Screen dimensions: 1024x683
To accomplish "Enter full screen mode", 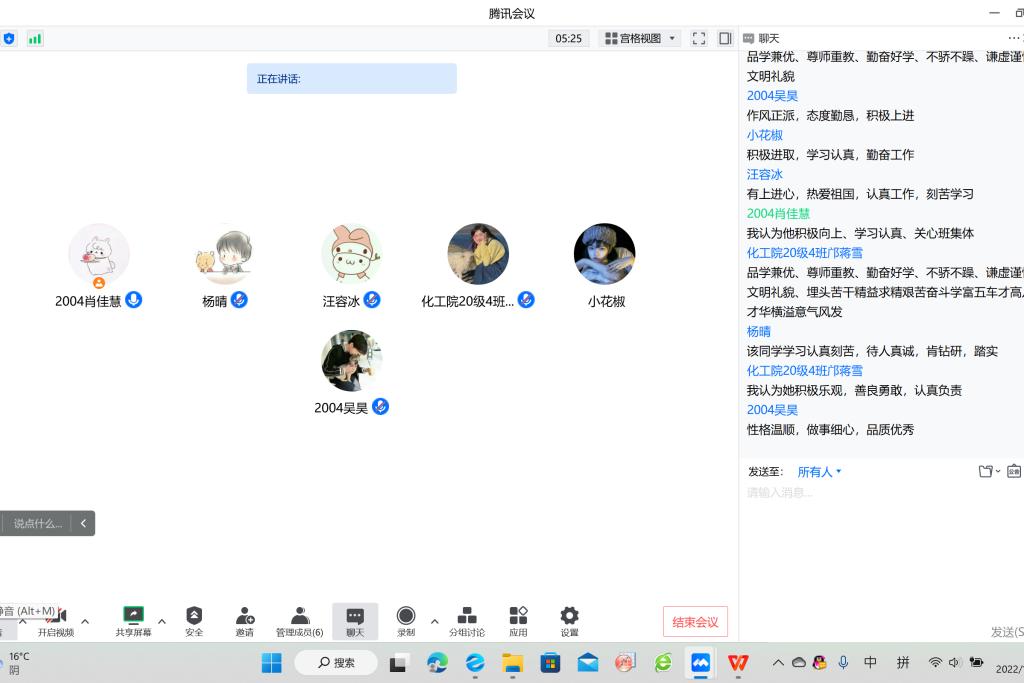I will (699, 38).
